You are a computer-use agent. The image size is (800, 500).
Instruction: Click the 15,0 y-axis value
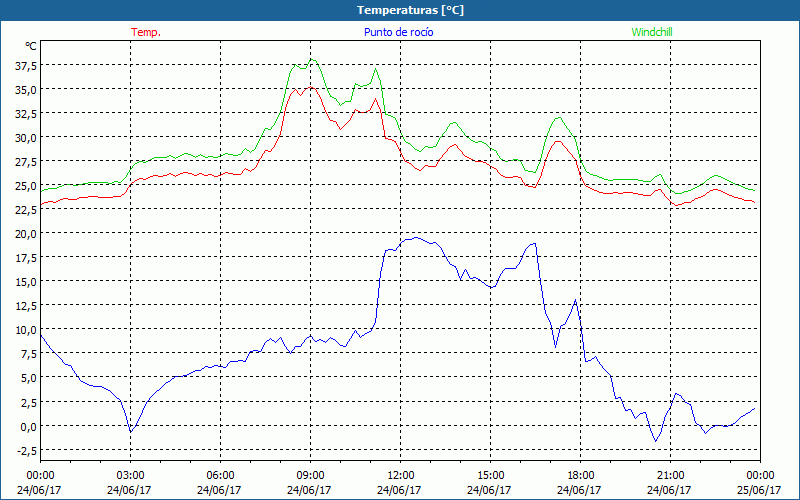pos(26,281)
